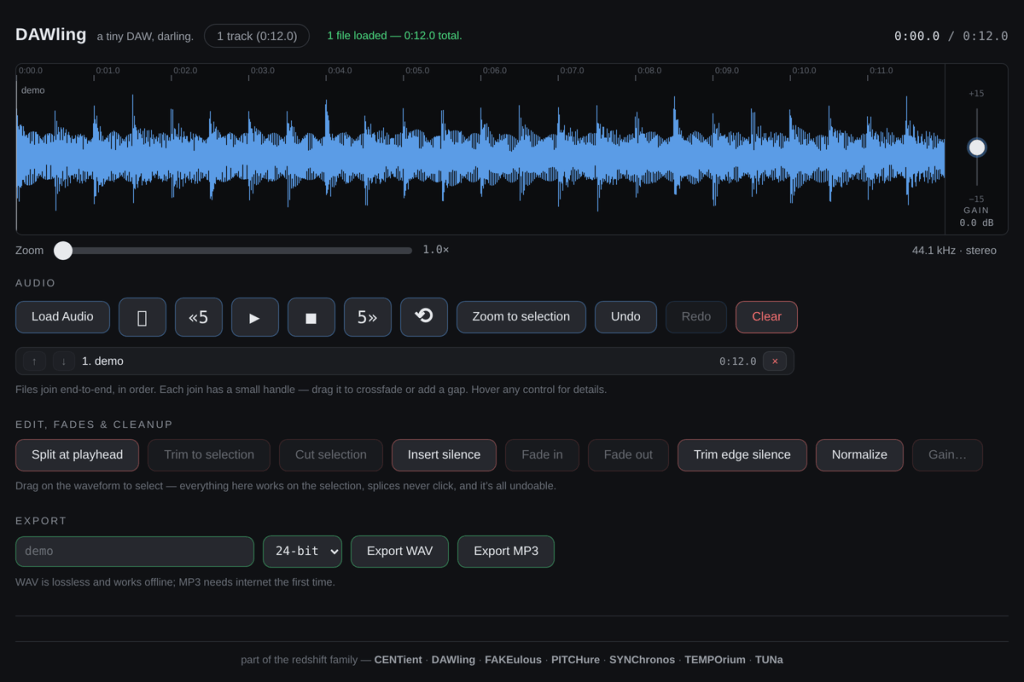Click the 0:03.0 timeline marker
The image size is (1024, 682).
263,71
